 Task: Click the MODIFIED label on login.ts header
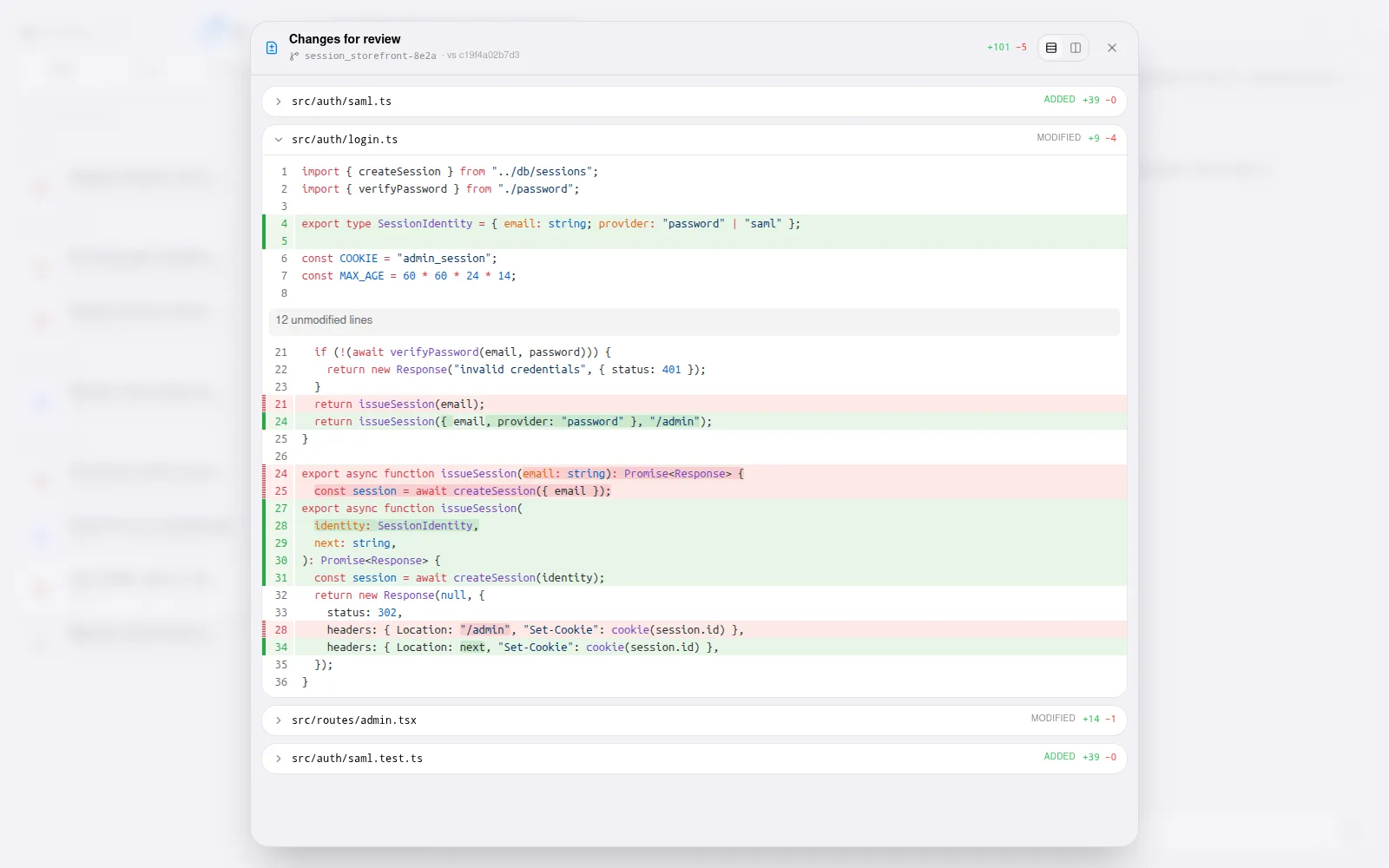click(x=1058, y=138)
